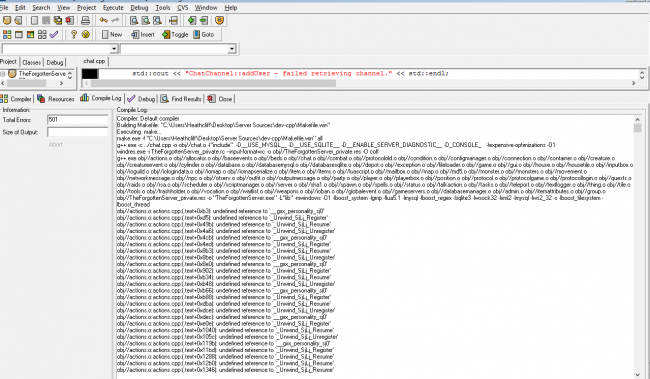Click the greyed-out Save icon
Viewport: 650px width, 379px height.
[x=46, y=20]
